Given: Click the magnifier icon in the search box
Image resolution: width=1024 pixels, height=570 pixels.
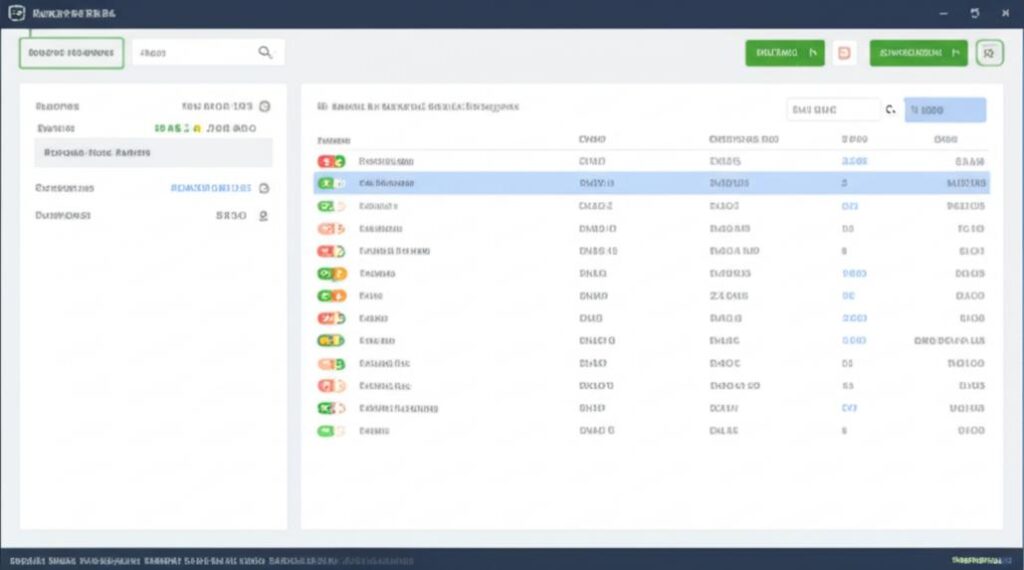Looking at the screenshot, I should coord(264,52).
